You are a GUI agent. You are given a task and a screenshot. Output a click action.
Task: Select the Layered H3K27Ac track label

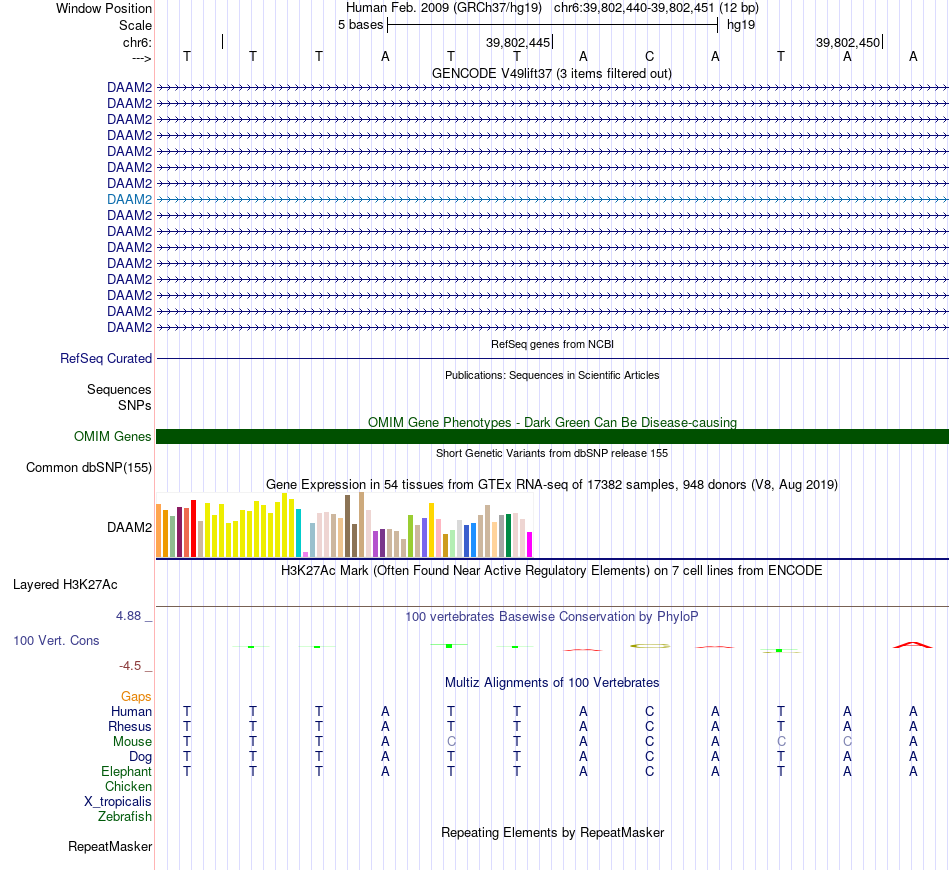coord(65,585)
